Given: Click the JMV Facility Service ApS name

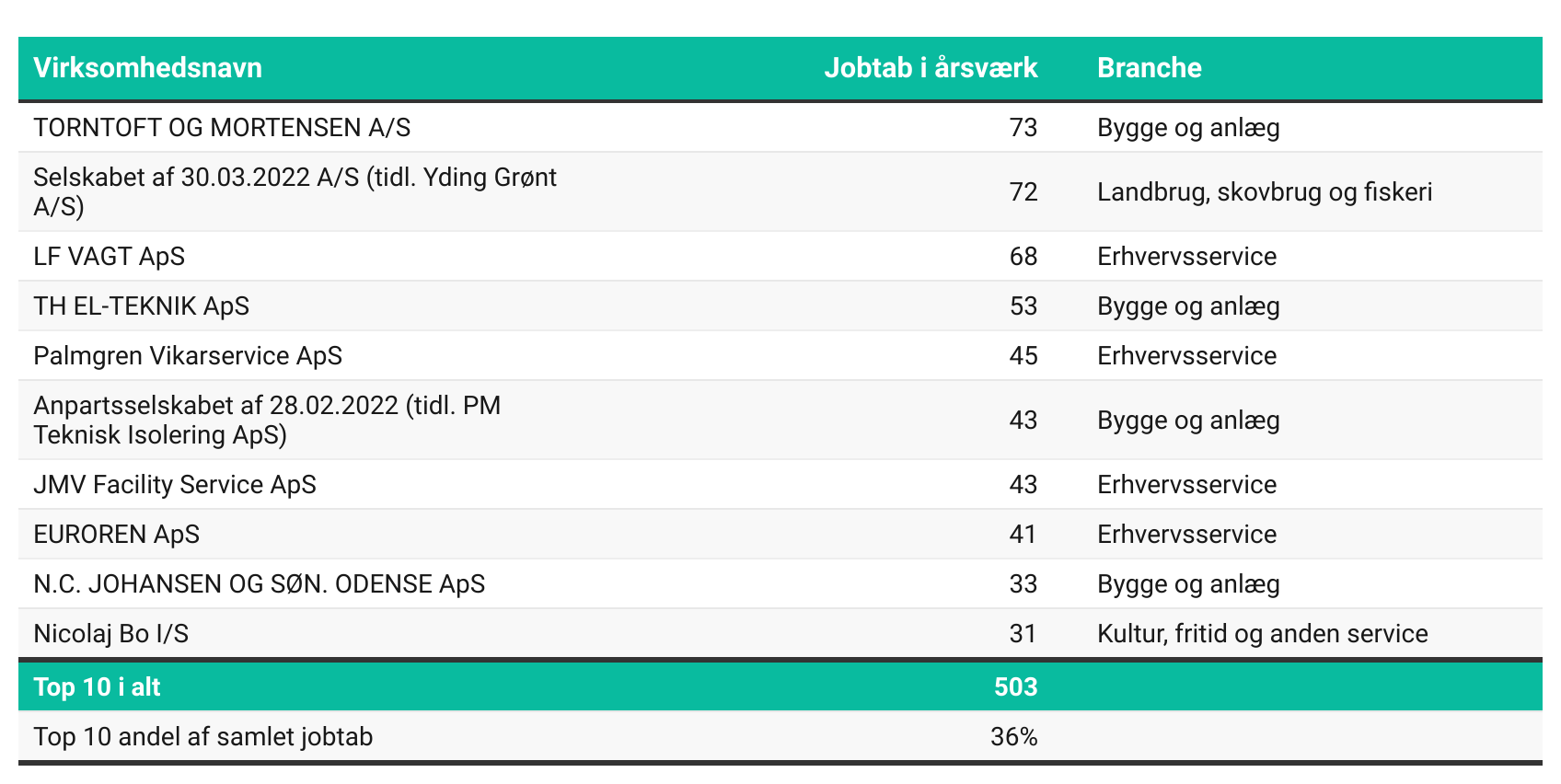Looking at the screenshot, I should coord(175,485).
